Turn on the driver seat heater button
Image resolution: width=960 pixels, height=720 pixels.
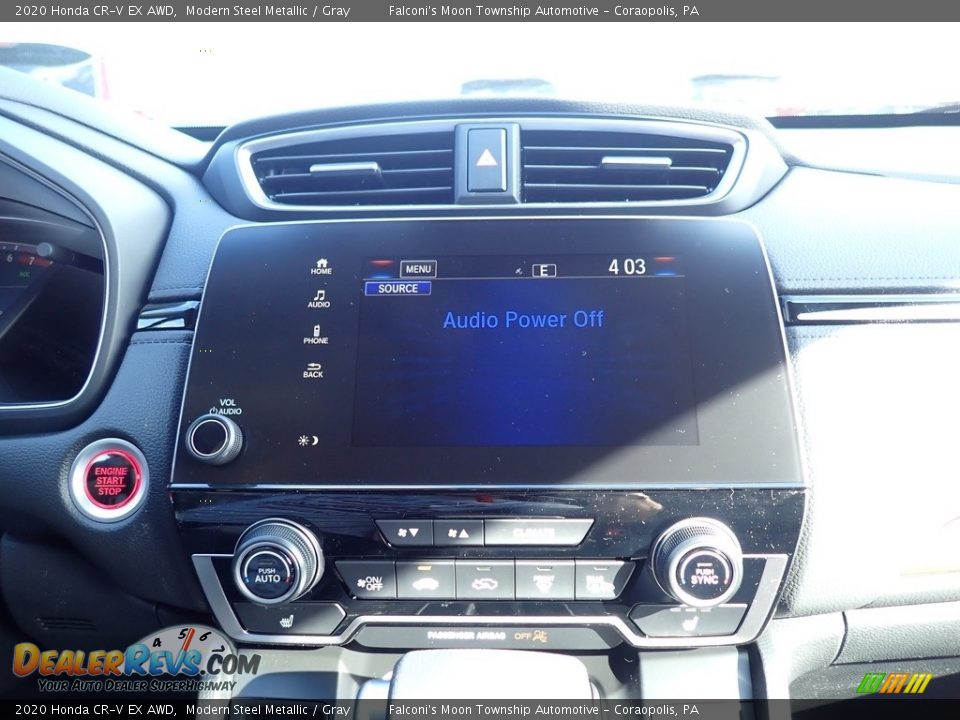(x=288, y=619)
